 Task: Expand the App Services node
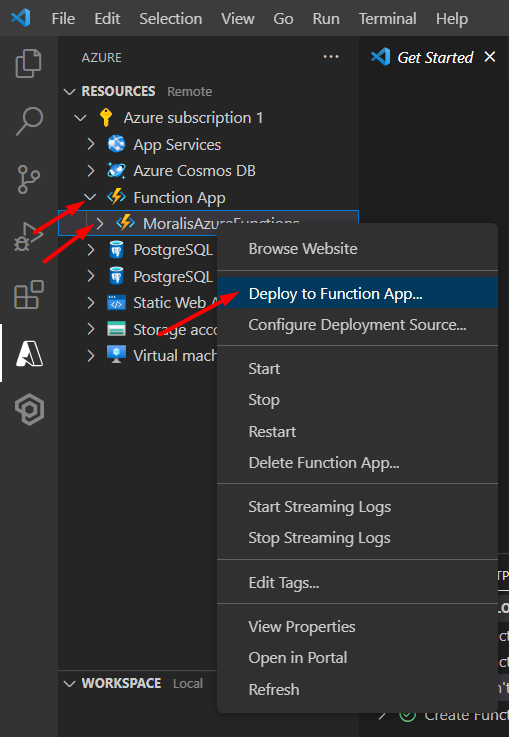click(91, 144)
